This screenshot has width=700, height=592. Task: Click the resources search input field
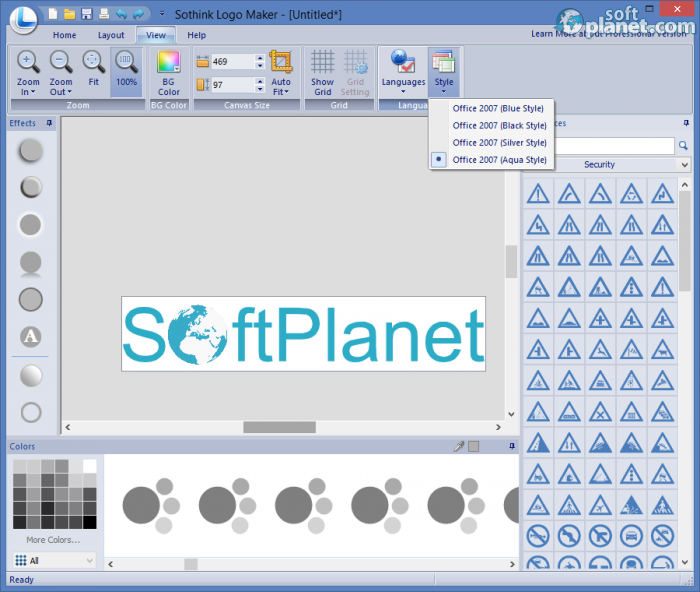[x=615, y=146]
